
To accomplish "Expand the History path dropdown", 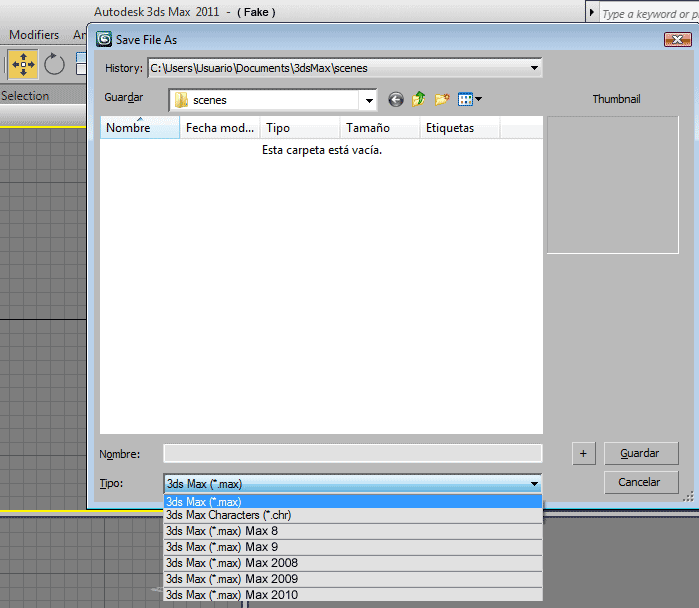I will [534, 68].
